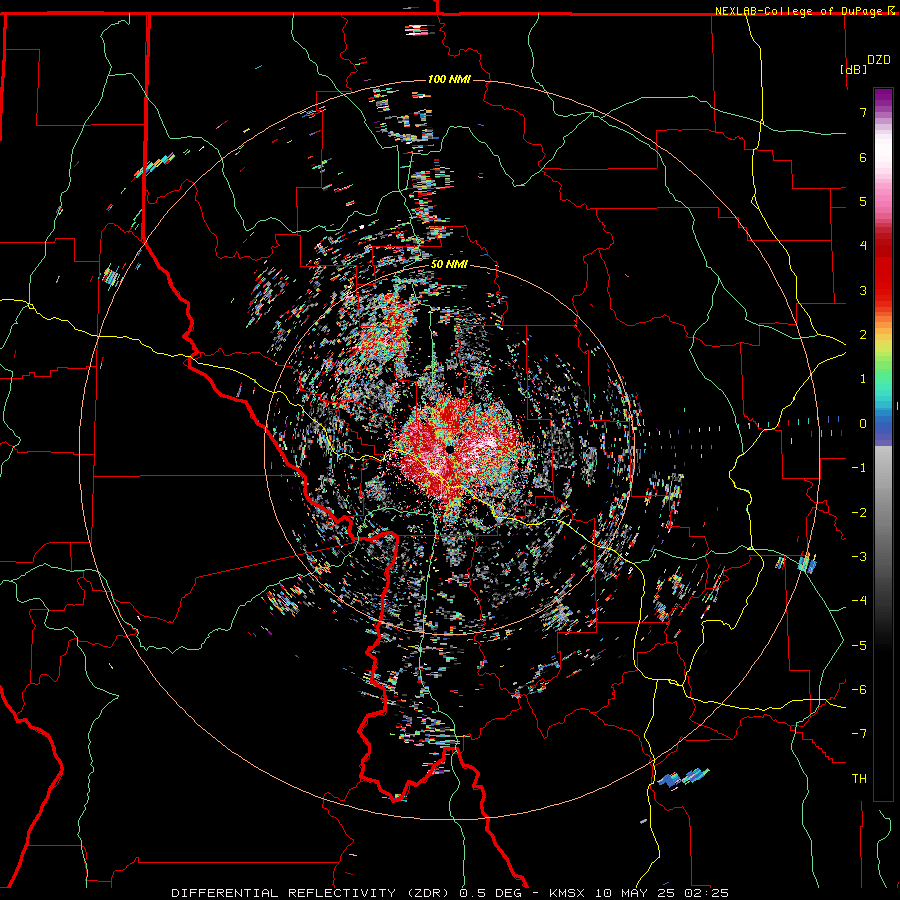The image size is (900, 900).
Task: Click the 50 NMI range ring label
Action: coord(449,264)
